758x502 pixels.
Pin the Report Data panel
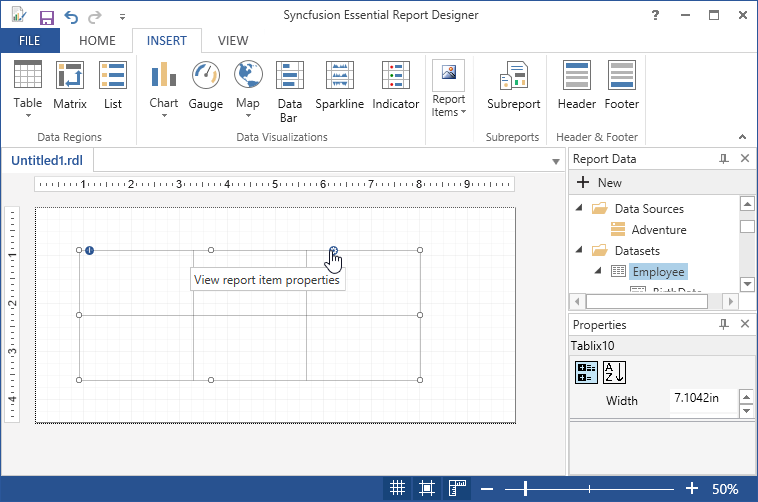724,159
